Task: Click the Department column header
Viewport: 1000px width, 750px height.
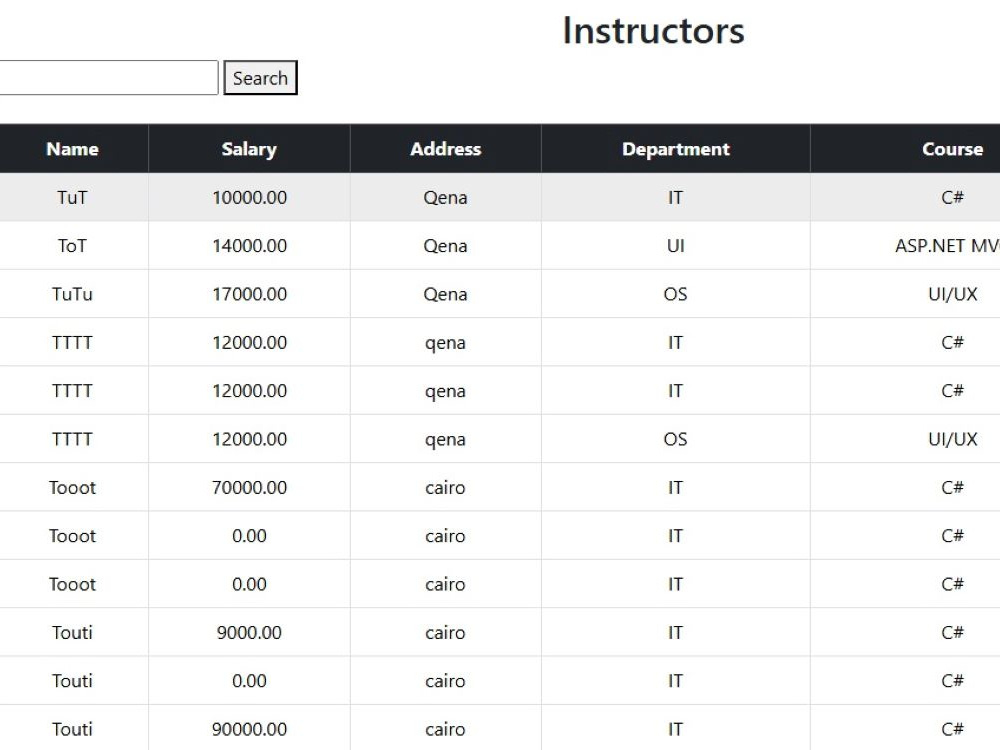Action: (676, 149)
